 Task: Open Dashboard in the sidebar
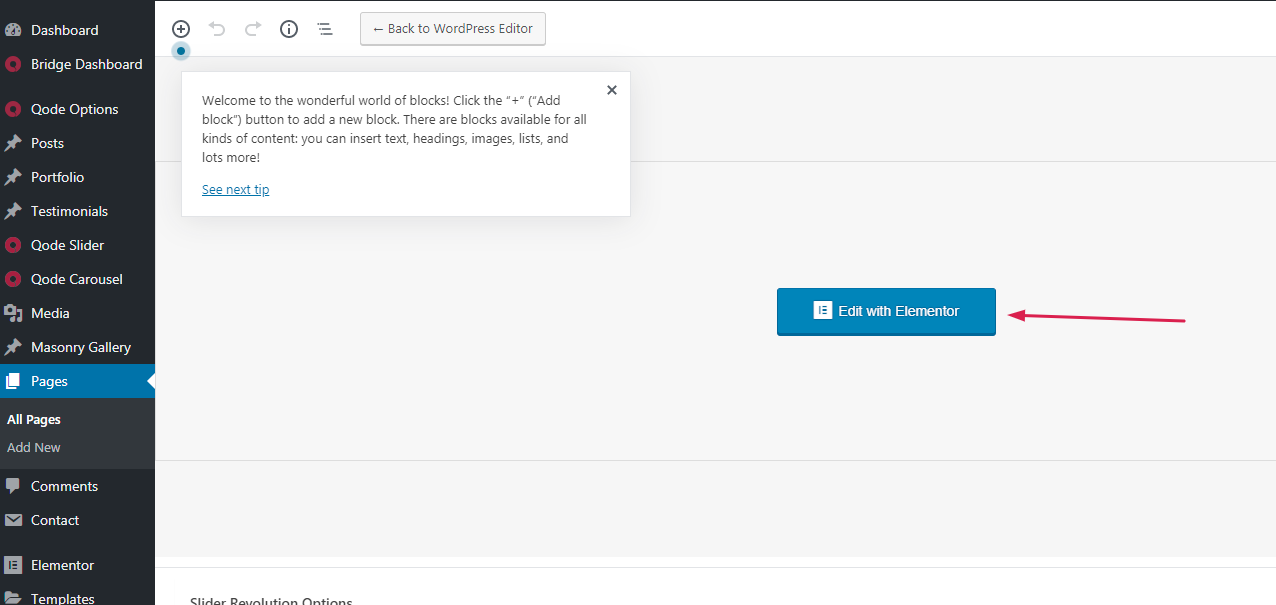64,30
